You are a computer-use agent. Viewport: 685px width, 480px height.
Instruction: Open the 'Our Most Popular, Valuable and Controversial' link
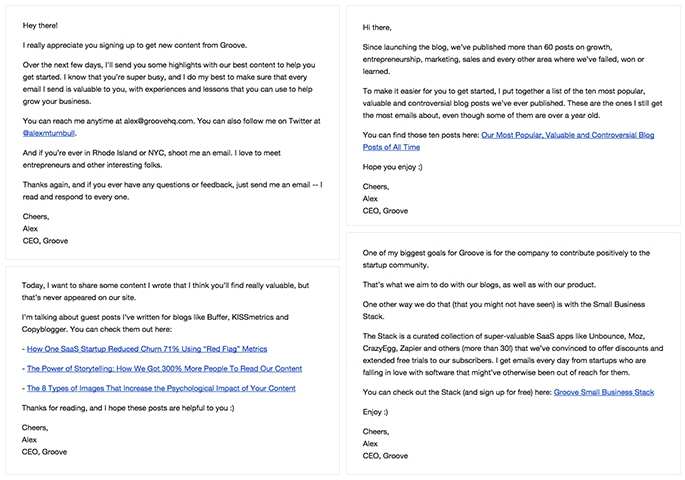coord(568,133)
